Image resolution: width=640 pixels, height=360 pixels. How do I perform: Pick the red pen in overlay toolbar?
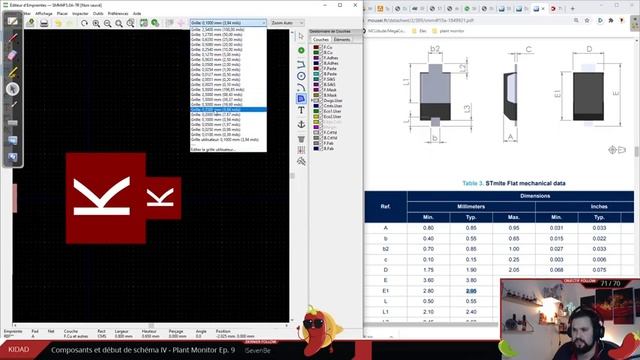(13, 38)
